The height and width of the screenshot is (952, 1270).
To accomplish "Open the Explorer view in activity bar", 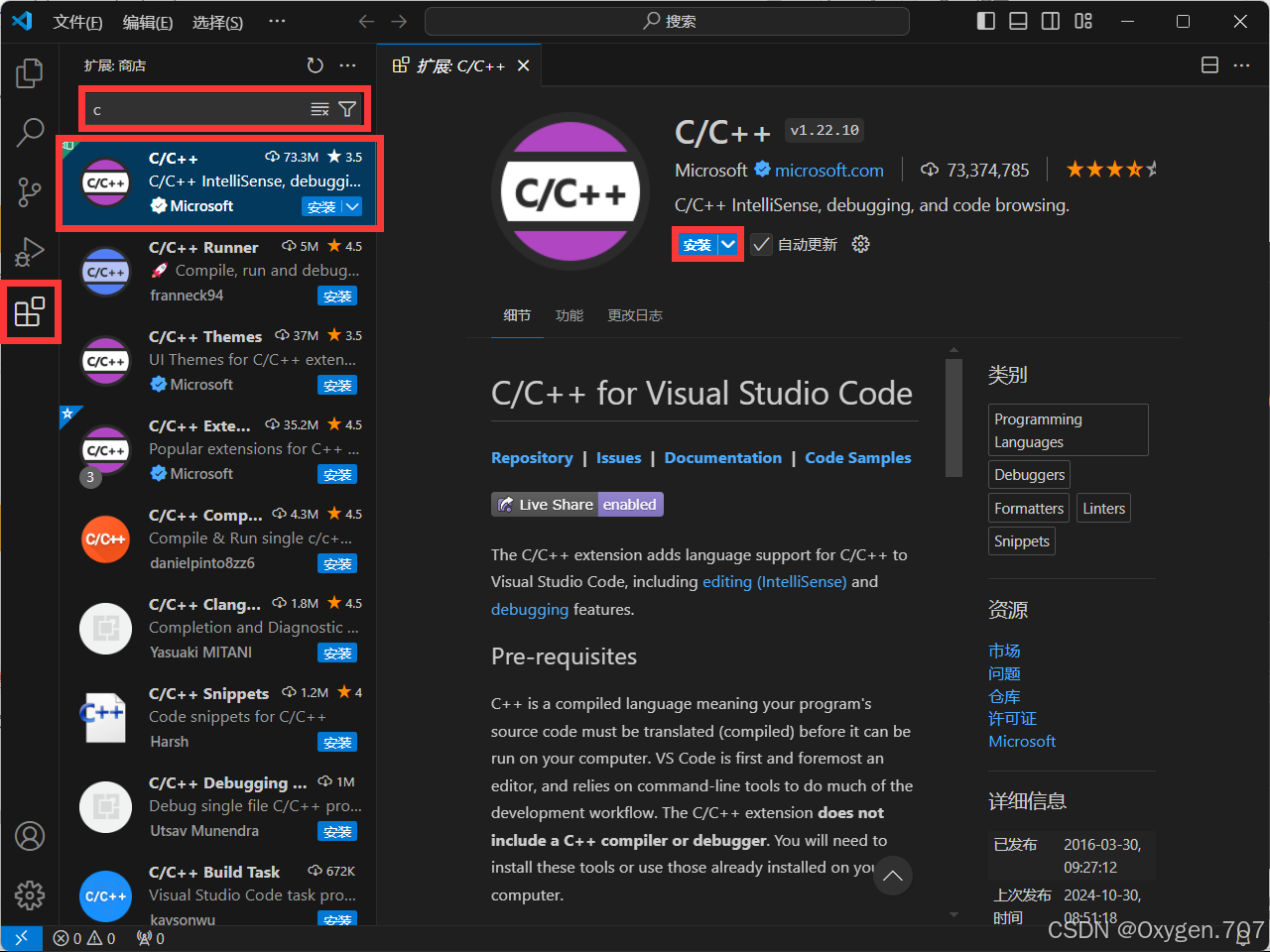I will [x=30, y=73].
